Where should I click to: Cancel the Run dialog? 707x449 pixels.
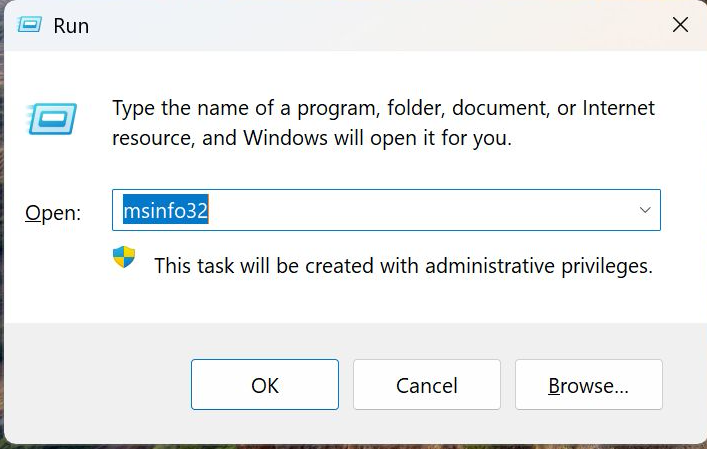point(427,385)
